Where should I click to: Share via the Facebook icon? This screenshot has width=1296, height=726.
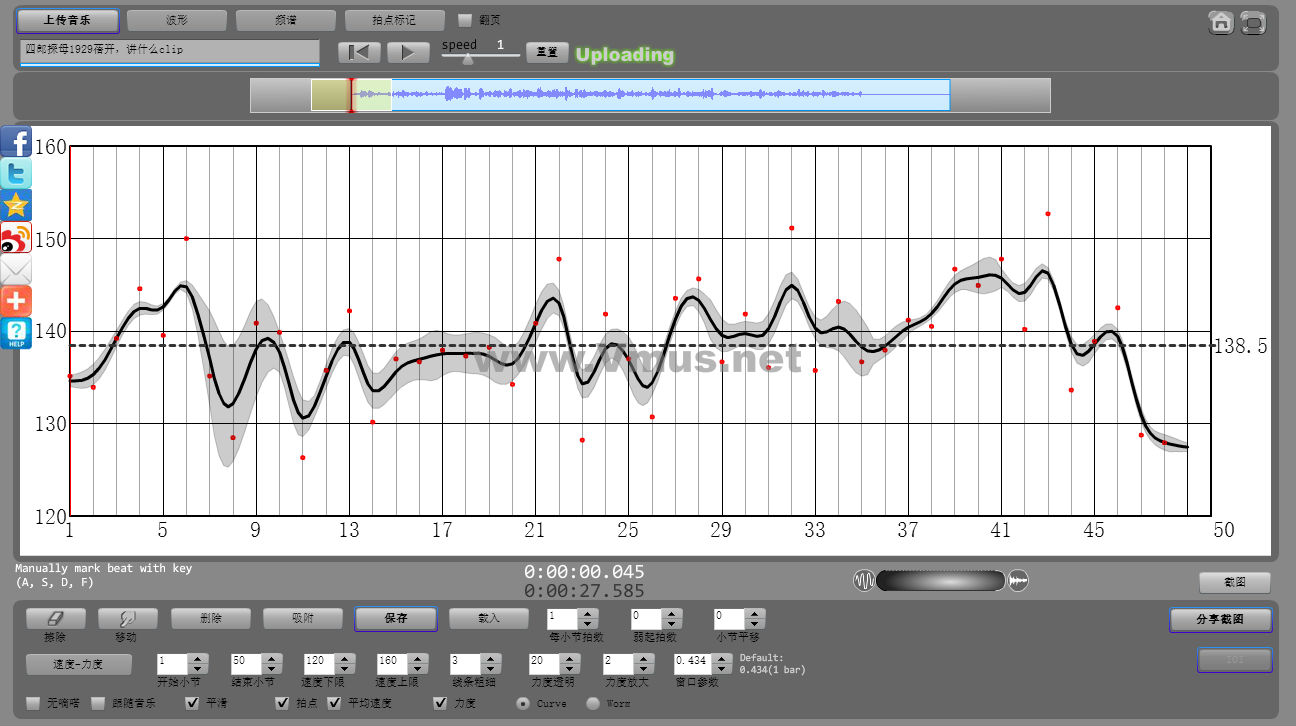tap(16, 141)
